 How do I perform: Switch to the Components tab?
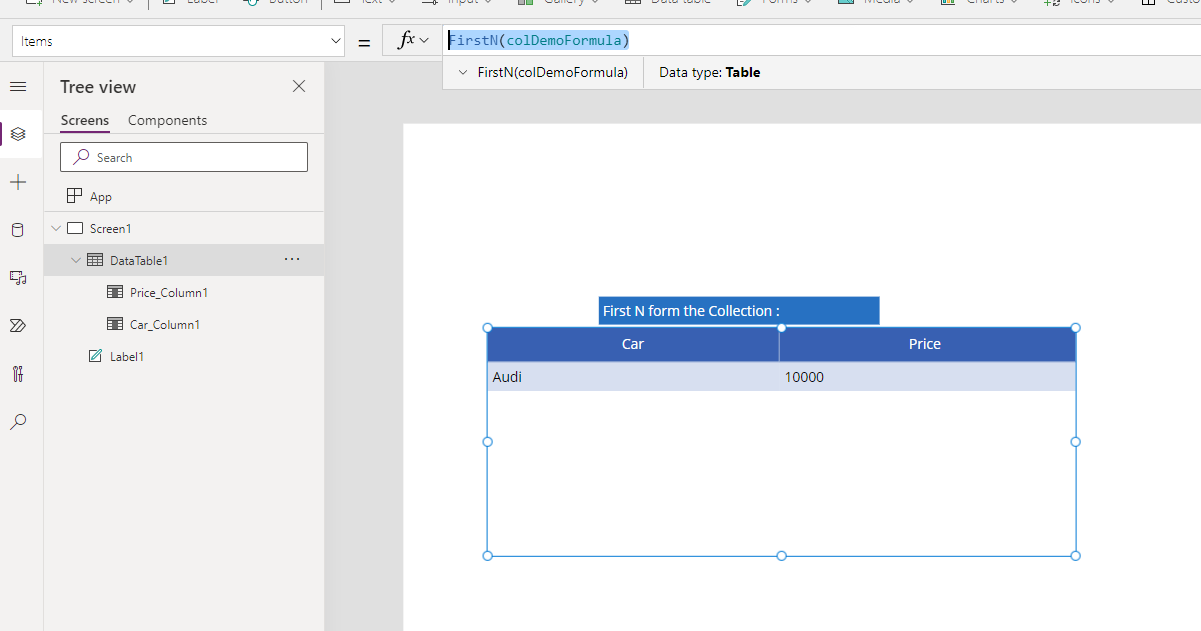click(168, 121)
